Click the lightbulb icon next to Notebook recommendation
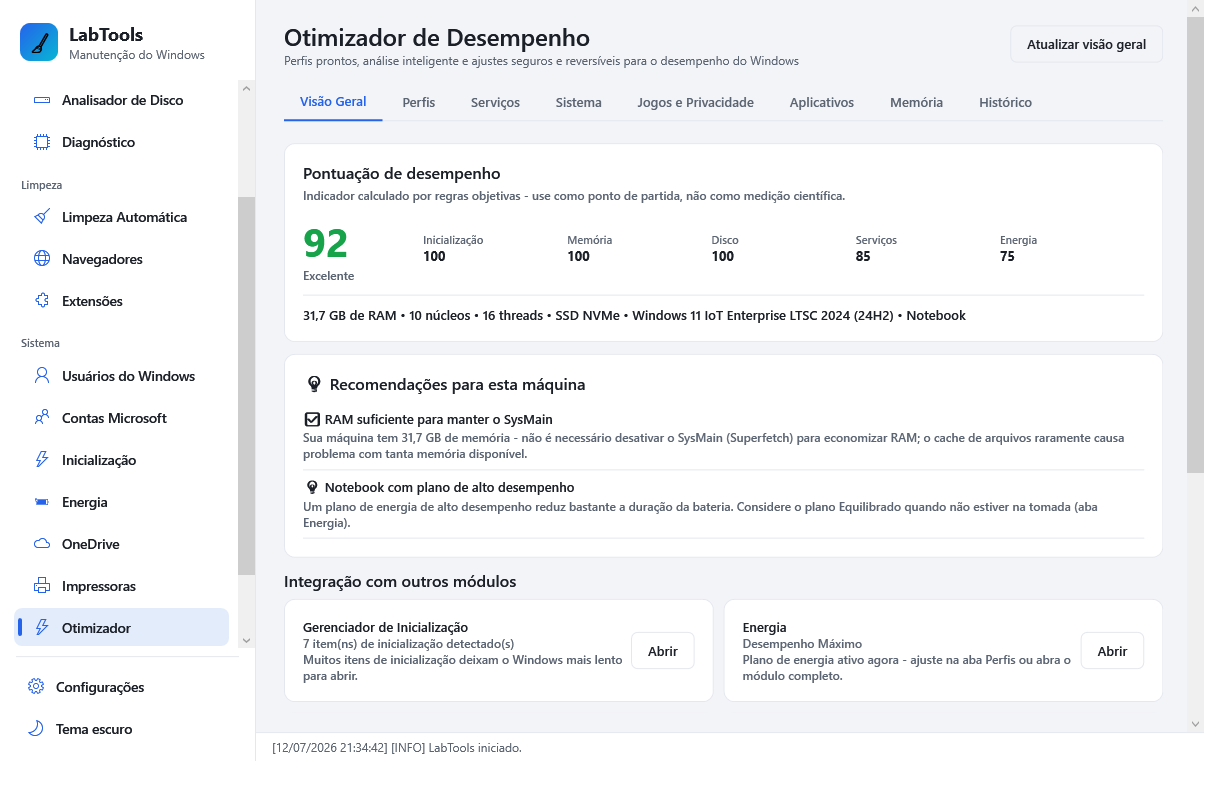Viewport: 1220px width, 800px height. coord(312,487)
